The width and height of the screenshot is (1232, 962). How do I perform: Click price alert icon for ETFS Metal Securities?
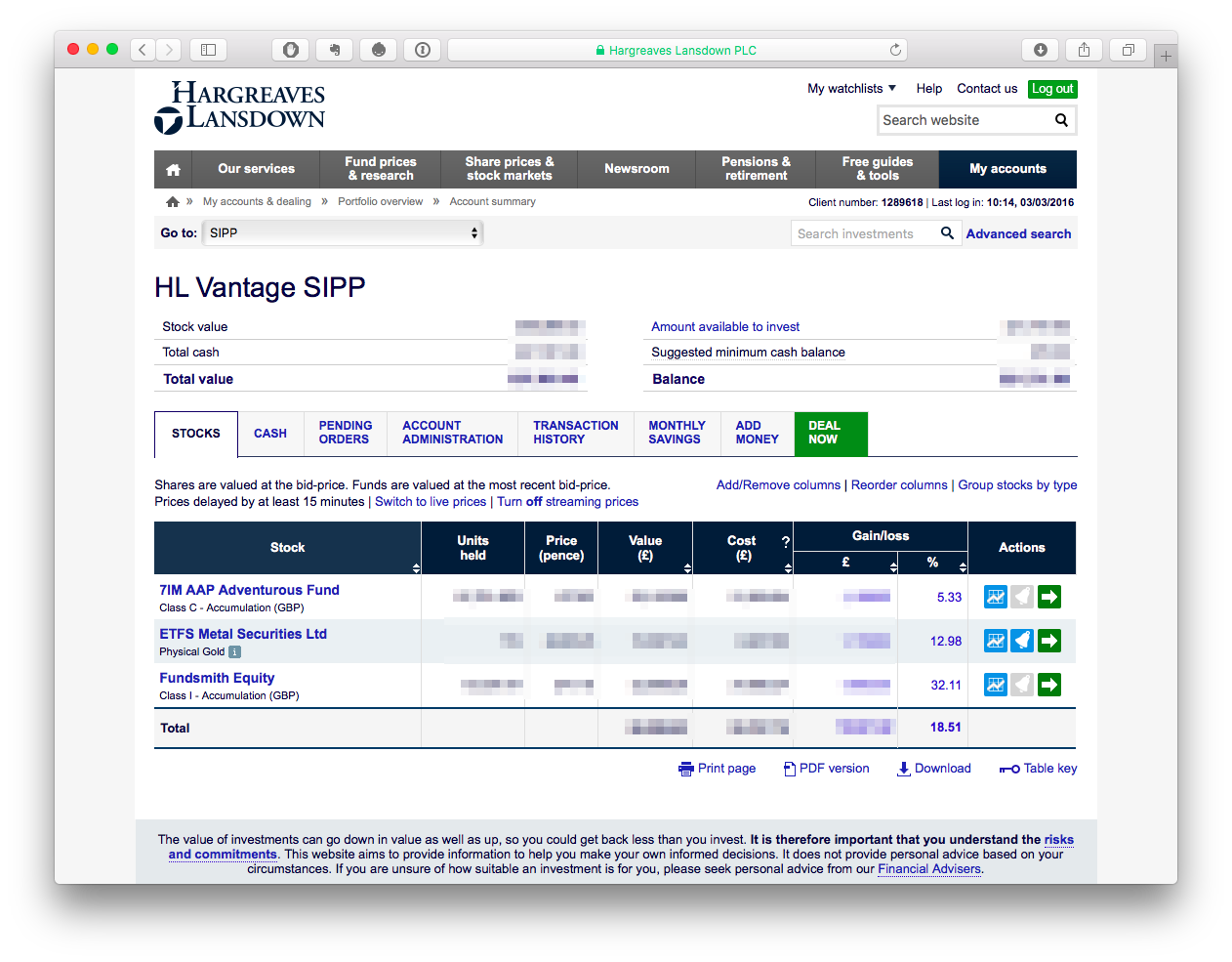1022,641
